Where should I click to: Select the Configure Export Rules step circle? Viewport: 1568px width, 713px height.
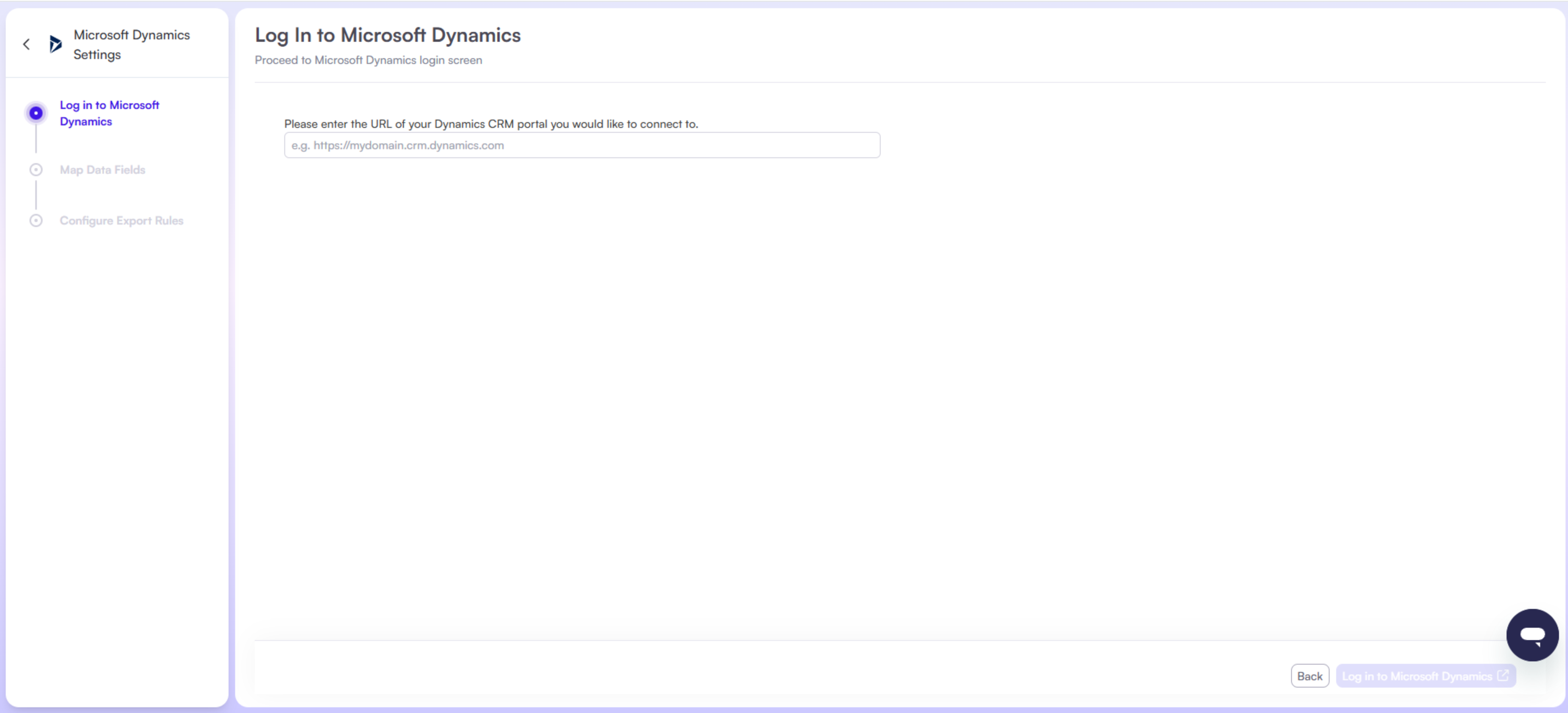(x=36, y=220)
